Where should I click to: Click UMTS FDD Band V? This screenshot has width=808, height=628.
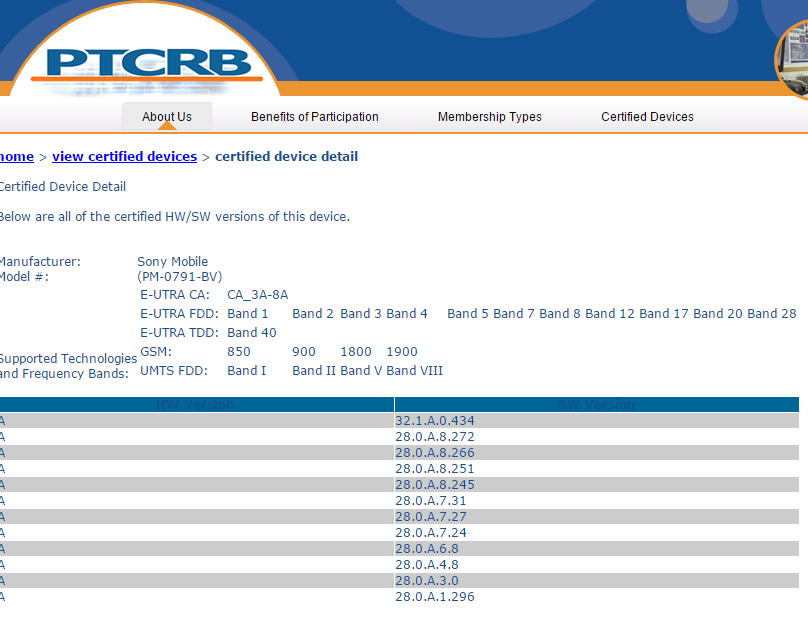point(361,371)
